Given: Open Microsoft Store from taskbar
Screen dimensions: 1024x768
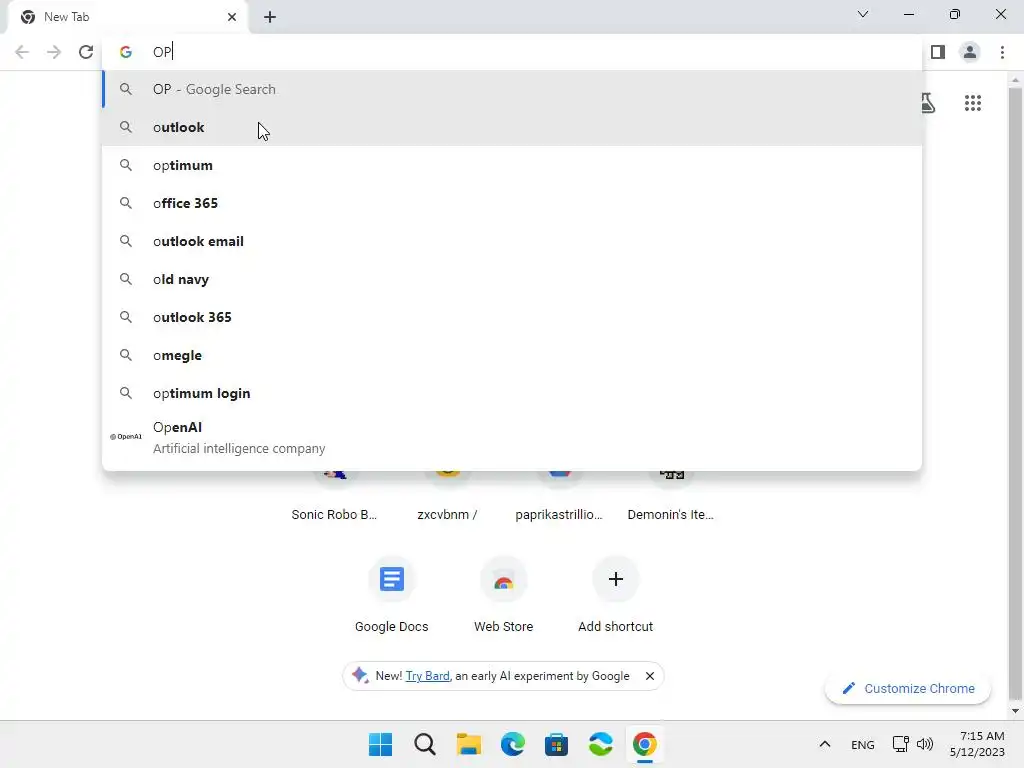Looking at the screenshot, I should 556,744.
